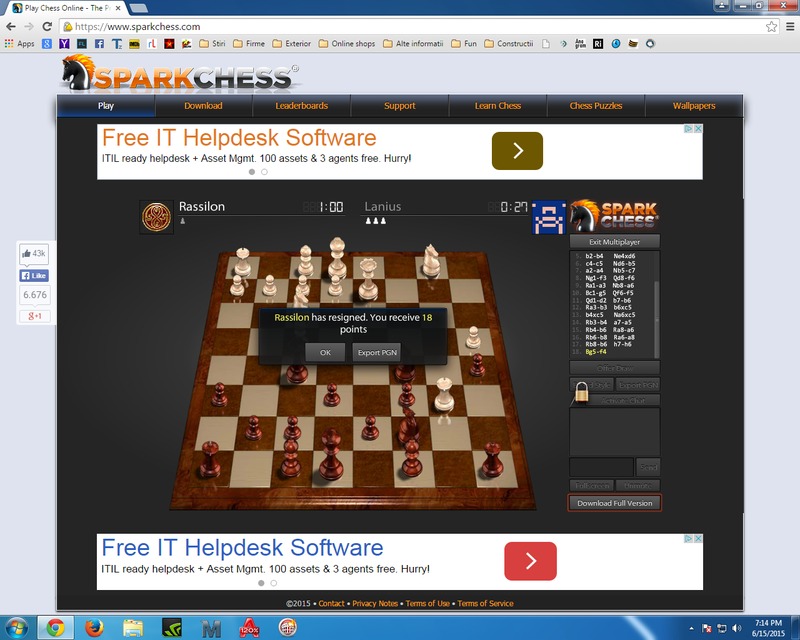800x640 pixels.
Task: Click the browser Forward arrow
Action: 29,27
